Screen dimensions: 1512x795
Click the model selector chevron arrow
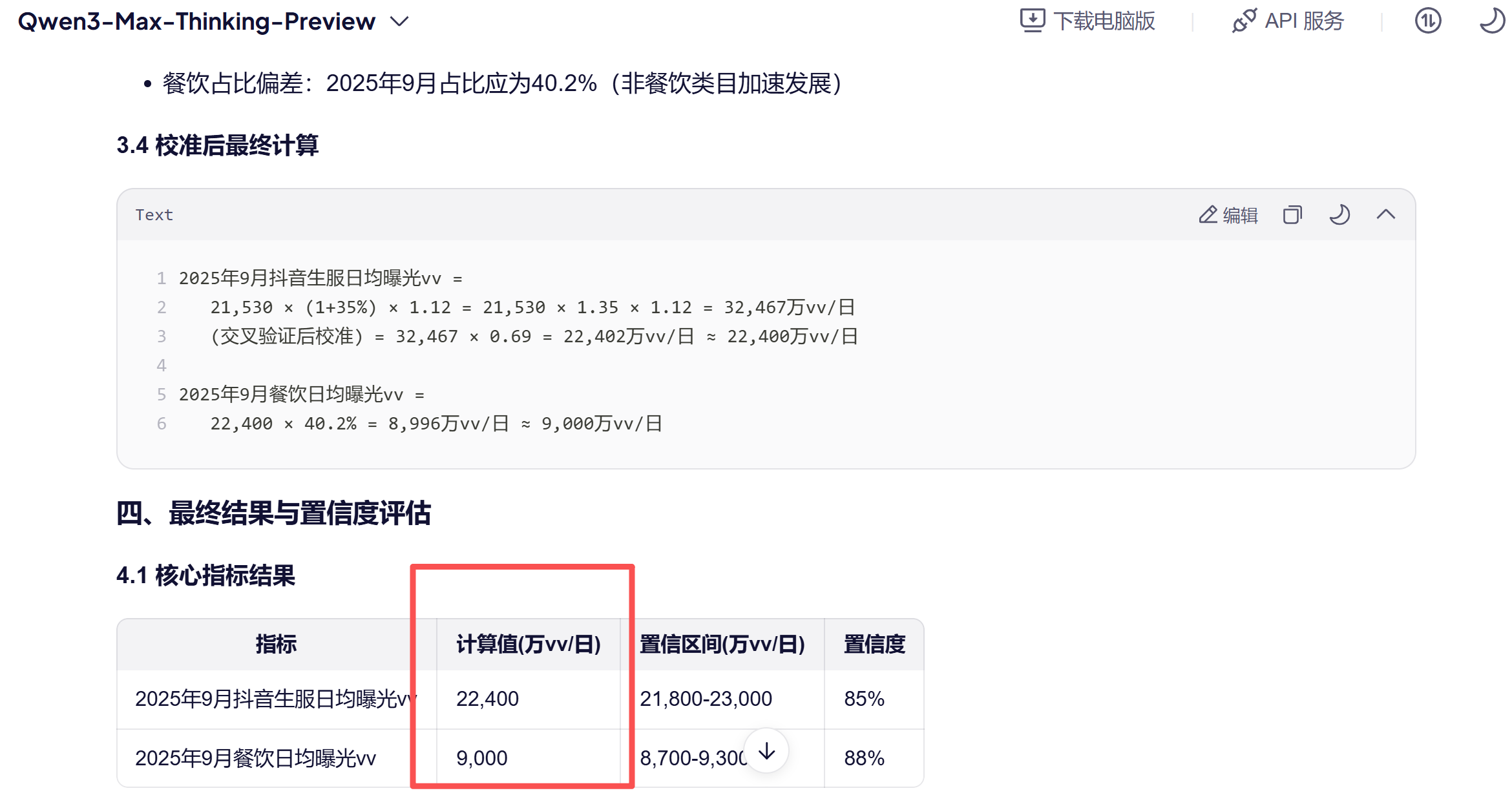[x=400, y=21]
